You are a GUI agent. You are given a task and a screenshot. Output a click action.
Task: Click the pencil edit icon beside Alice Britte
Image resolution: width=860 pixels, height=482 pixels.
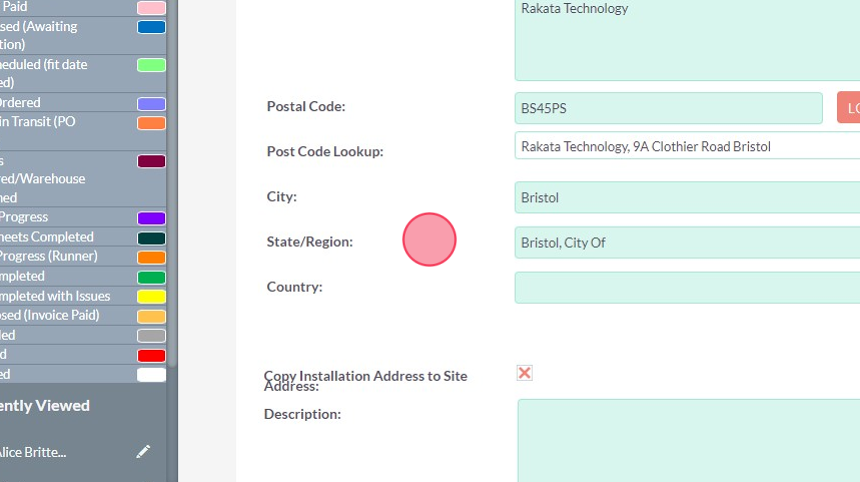[144, 452]
